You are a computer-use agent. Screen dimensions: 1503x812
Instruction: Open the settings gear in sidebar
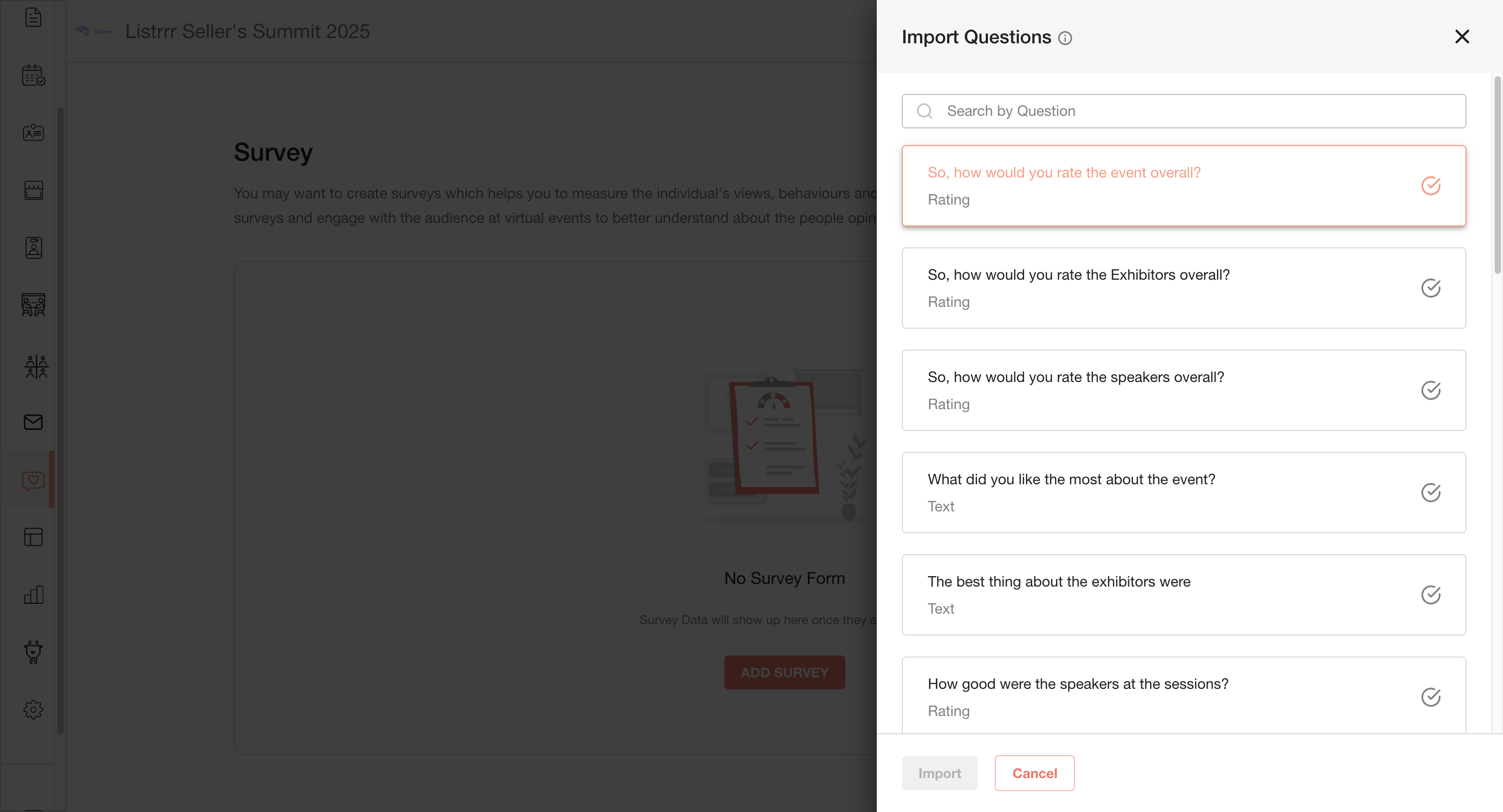click(x=33, y=709)
